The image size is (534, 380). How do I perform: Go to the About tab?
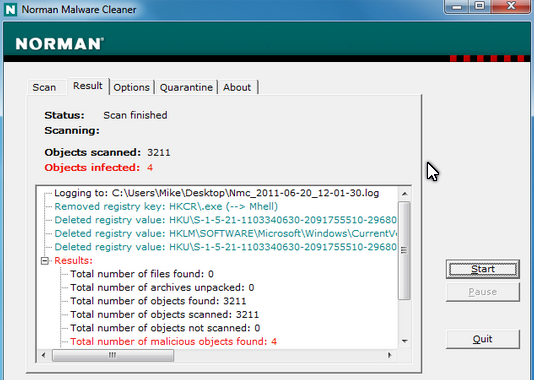pyautogui.click(x=237, y=88)
